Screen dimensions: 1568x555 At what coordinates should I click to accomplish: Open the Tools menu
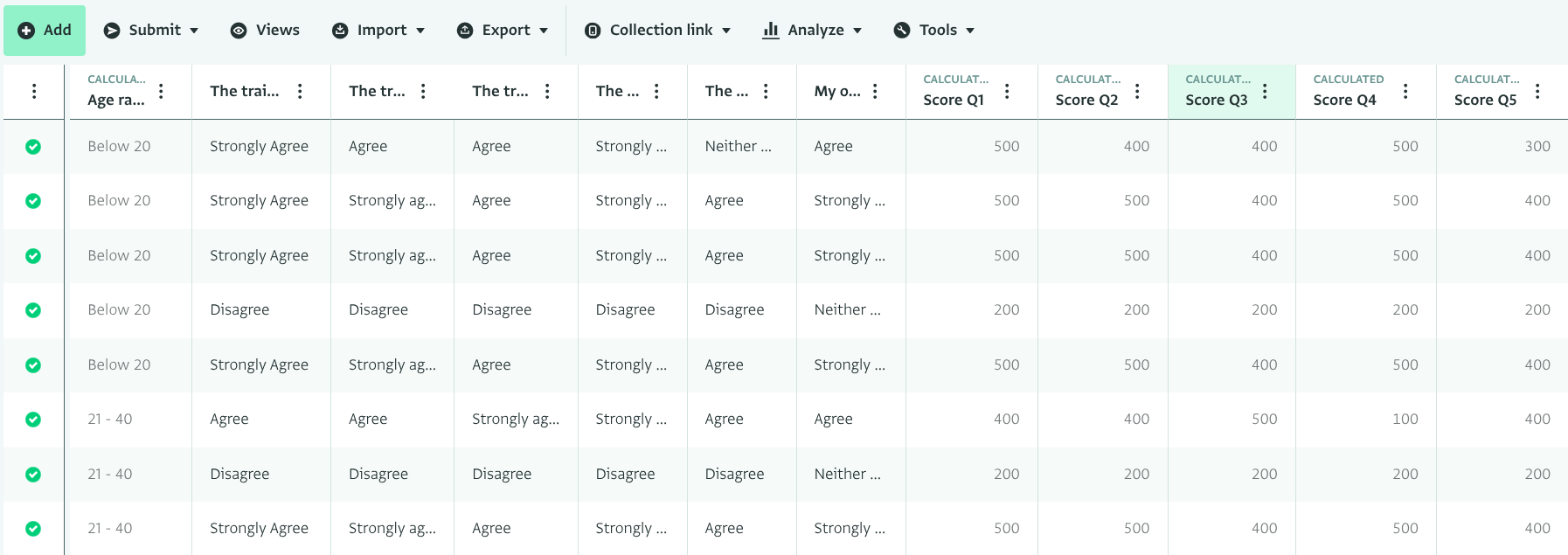933,31
